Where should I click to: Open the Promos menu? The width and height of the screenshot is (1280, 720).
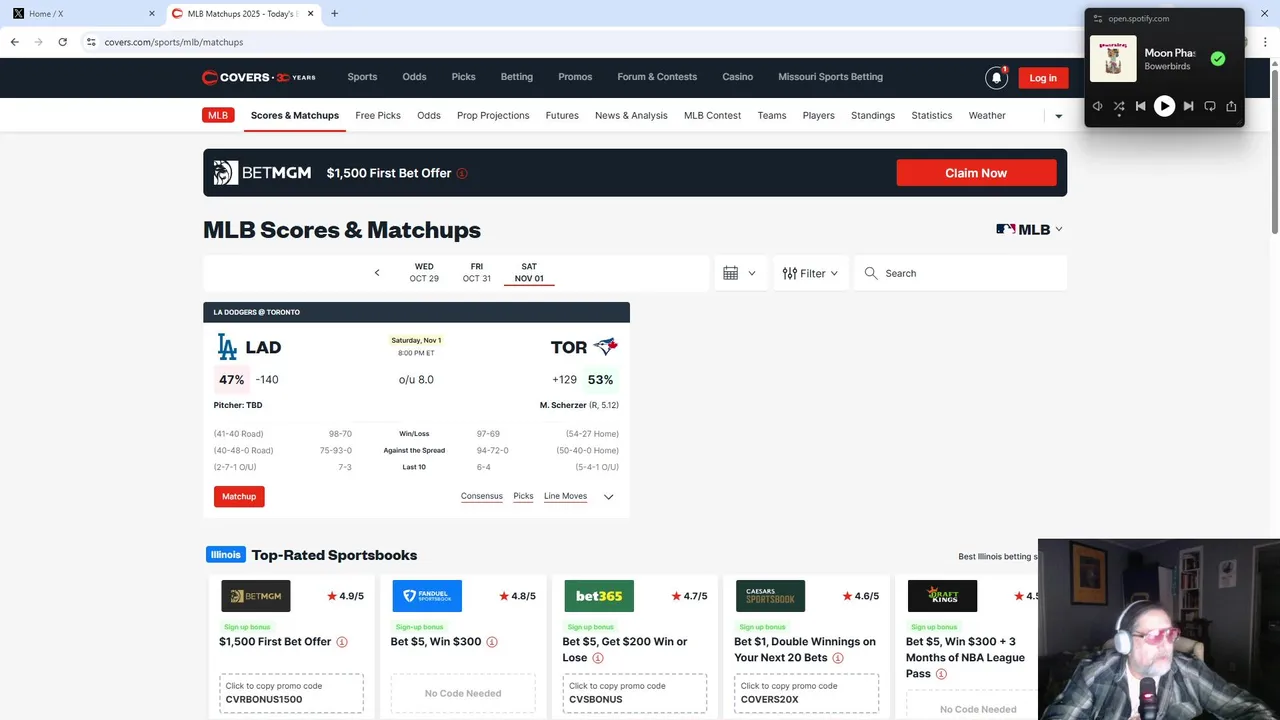575,77
